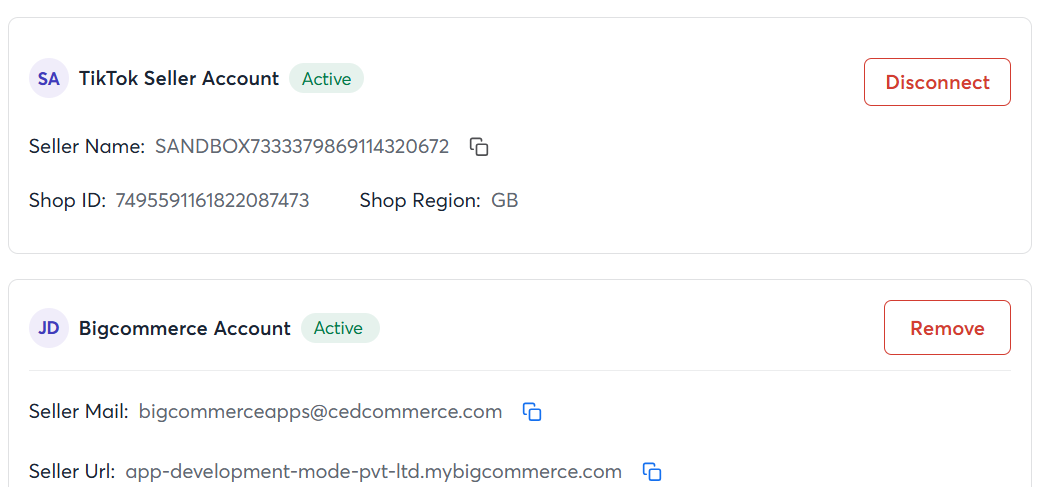Screen dimensions: 1056x487
Task: Click the Shop ID label
Action: tap(67, 201)
